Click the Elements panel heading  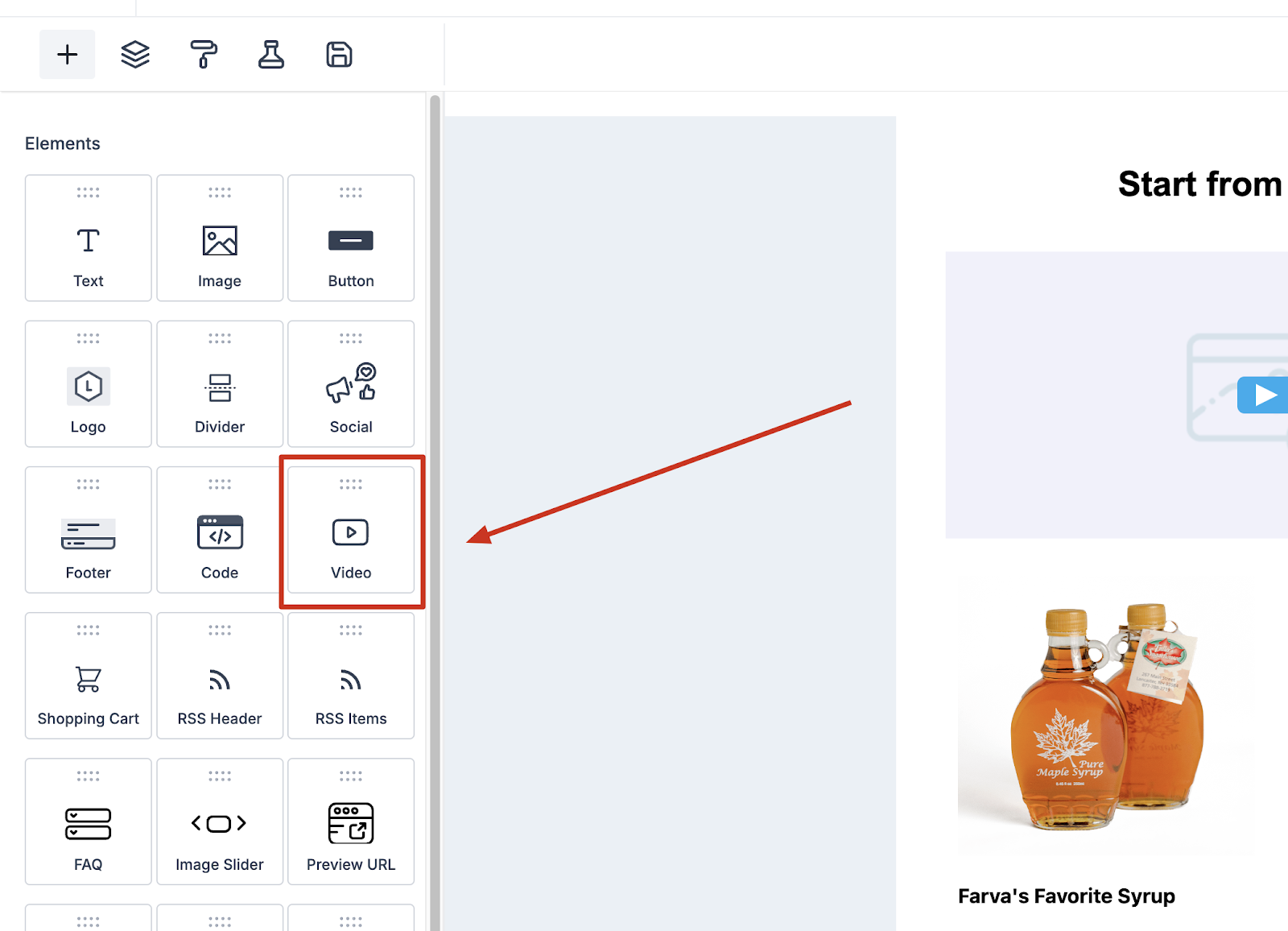point(63,143)
